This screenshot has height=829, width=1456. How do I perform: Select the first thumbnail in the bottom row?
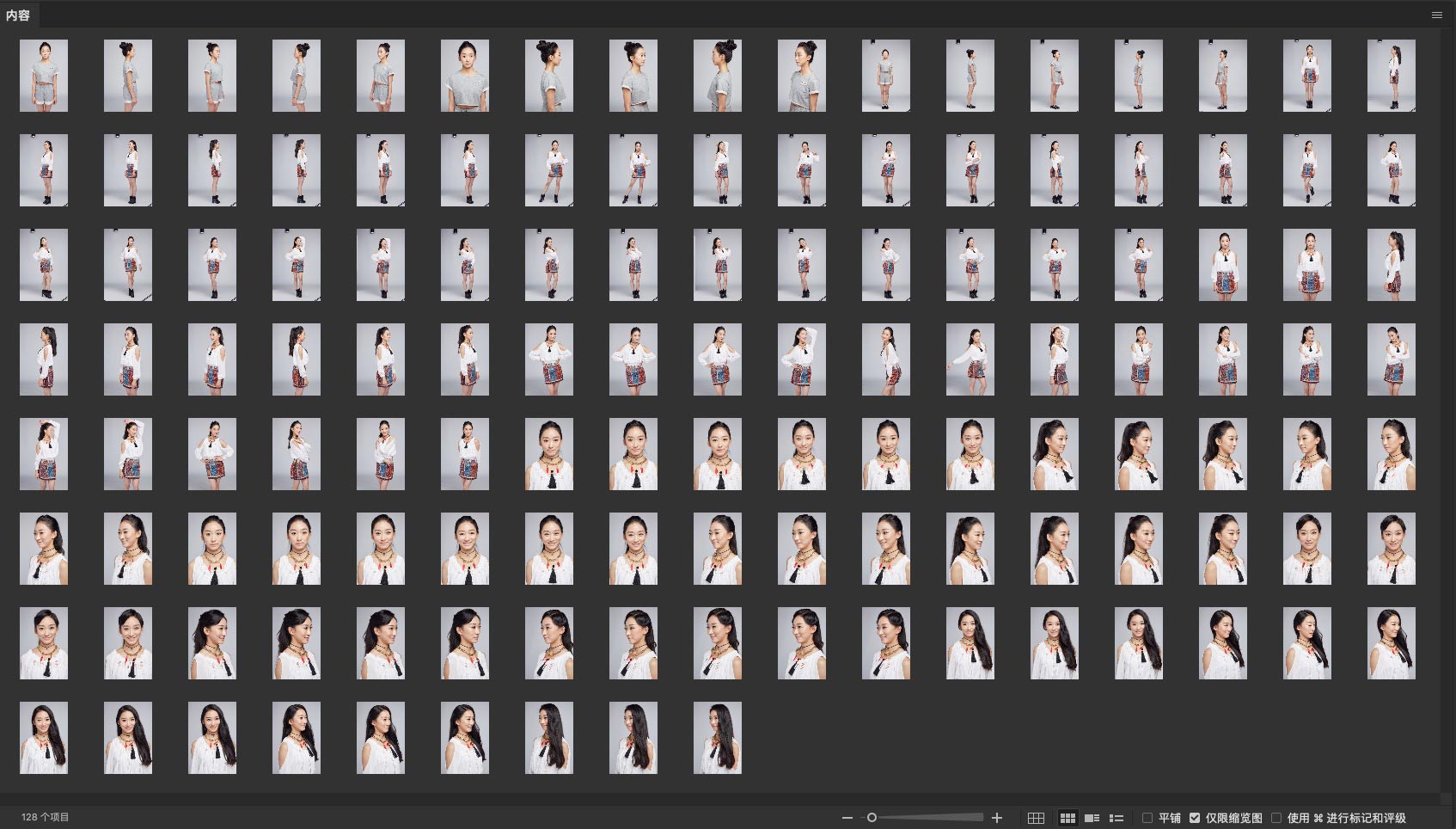[x=44, y=738]
